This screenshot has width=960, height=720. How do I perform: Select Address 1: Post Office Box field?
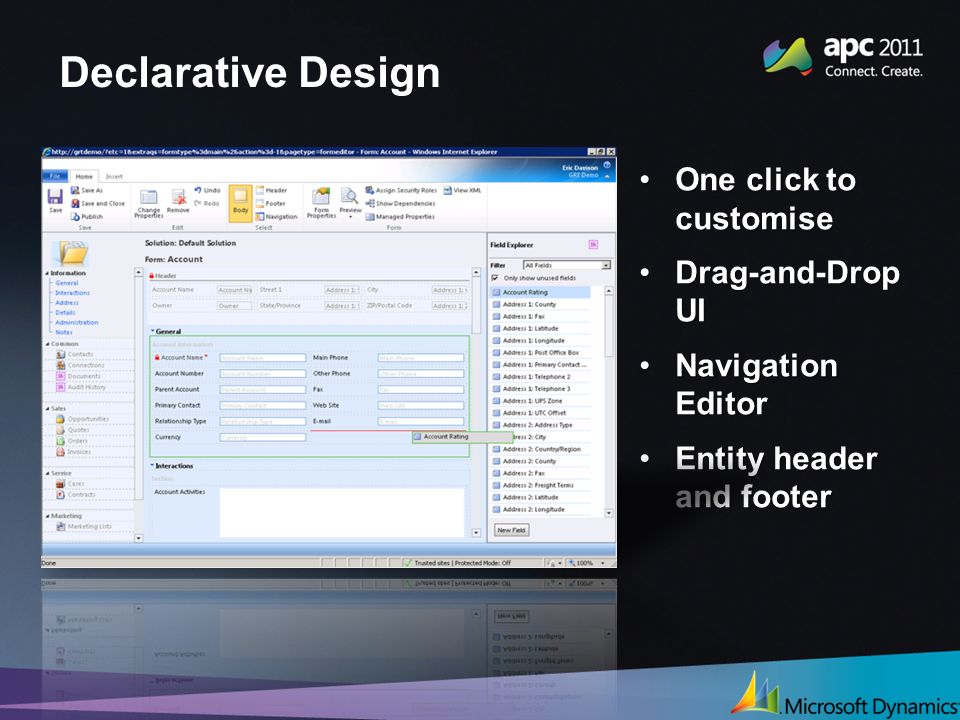coord(541,353)
